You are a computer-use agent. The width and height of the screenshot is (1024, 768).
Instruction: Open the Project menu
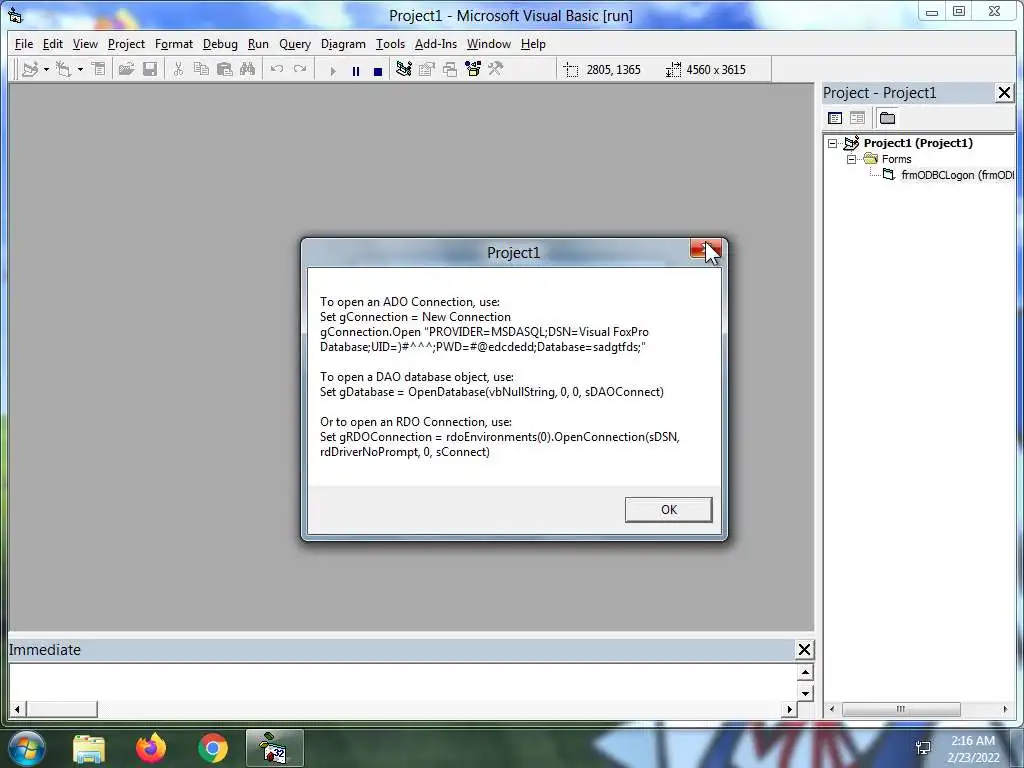126,44
